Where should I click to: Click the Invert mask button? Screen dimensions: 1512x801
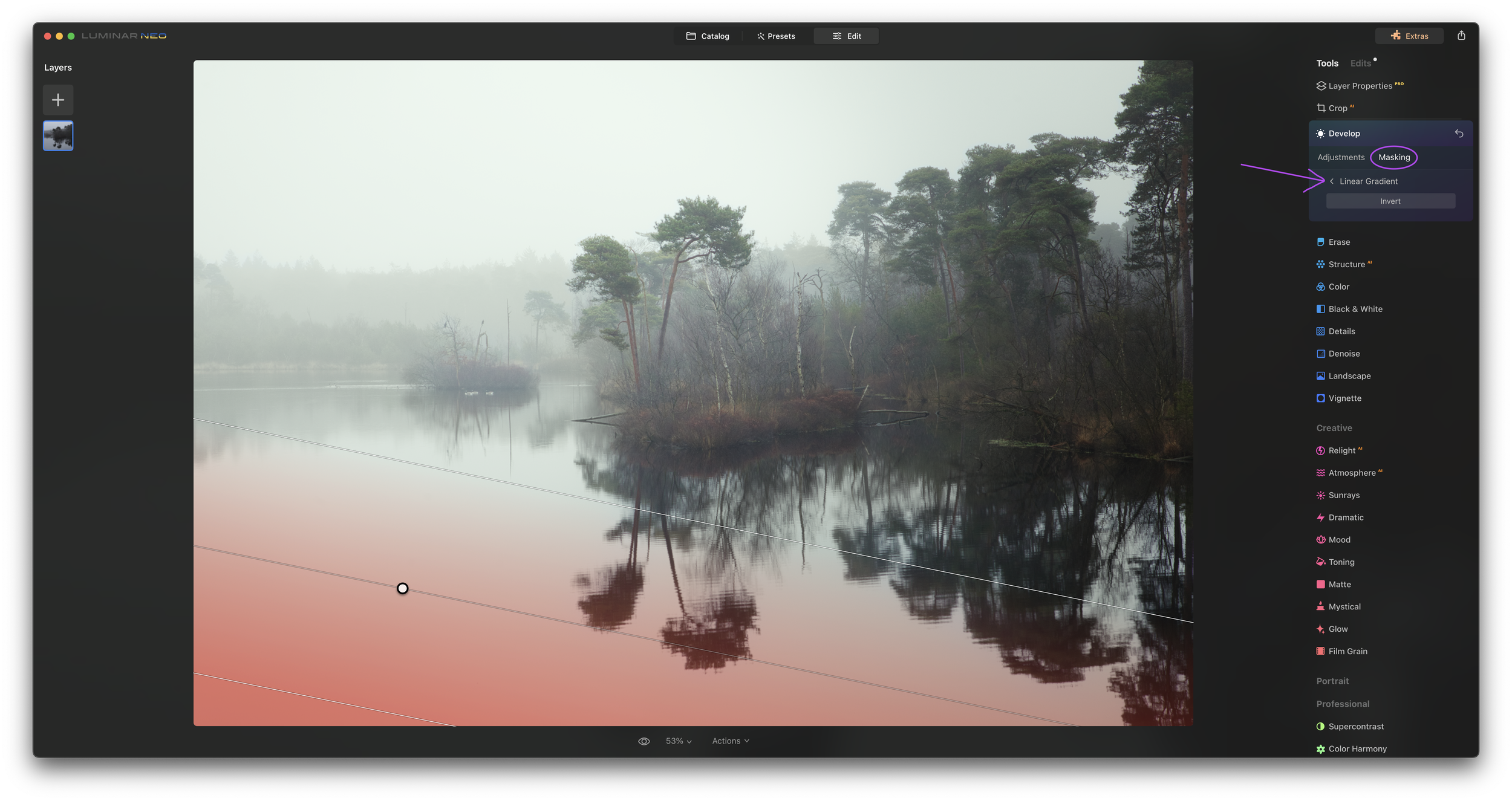pyautogui.click(x=1390, y=201)
